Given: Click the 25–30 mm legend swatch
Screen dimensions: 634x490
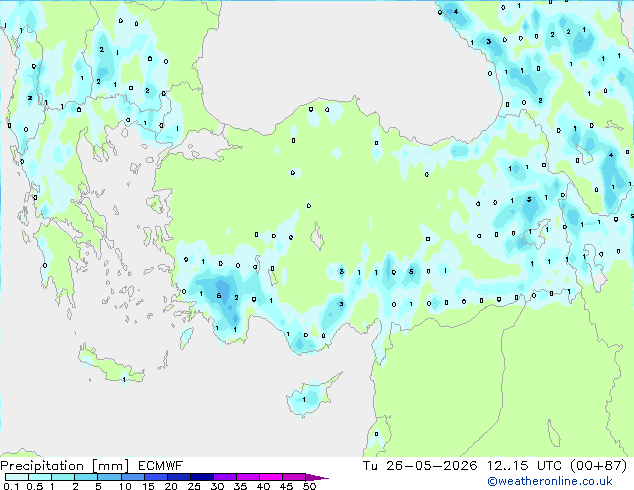Looking at the screenshot, I should click(202, 477).
